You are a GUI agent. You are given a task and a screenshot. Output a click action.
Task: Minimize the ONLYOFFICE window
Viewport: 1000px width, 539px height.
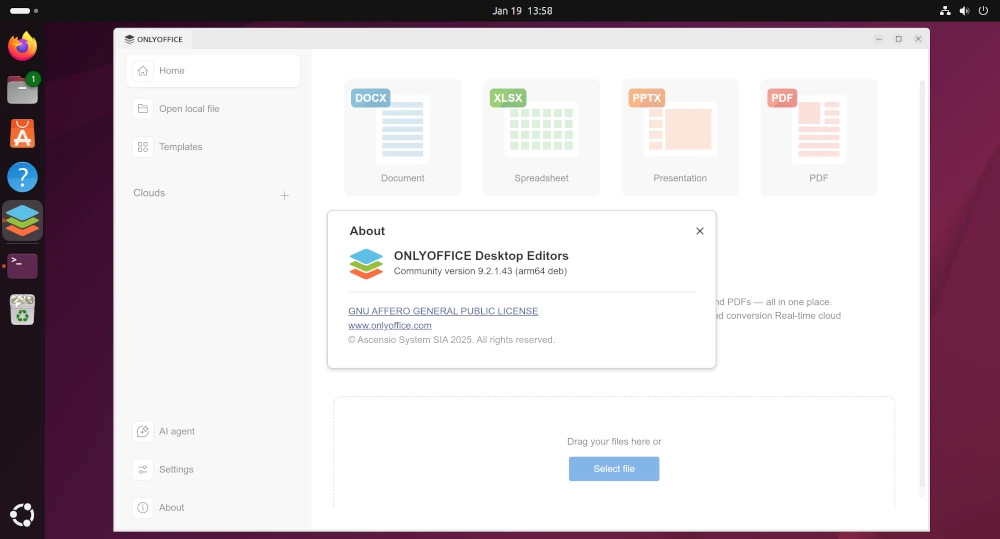(879, 39)
